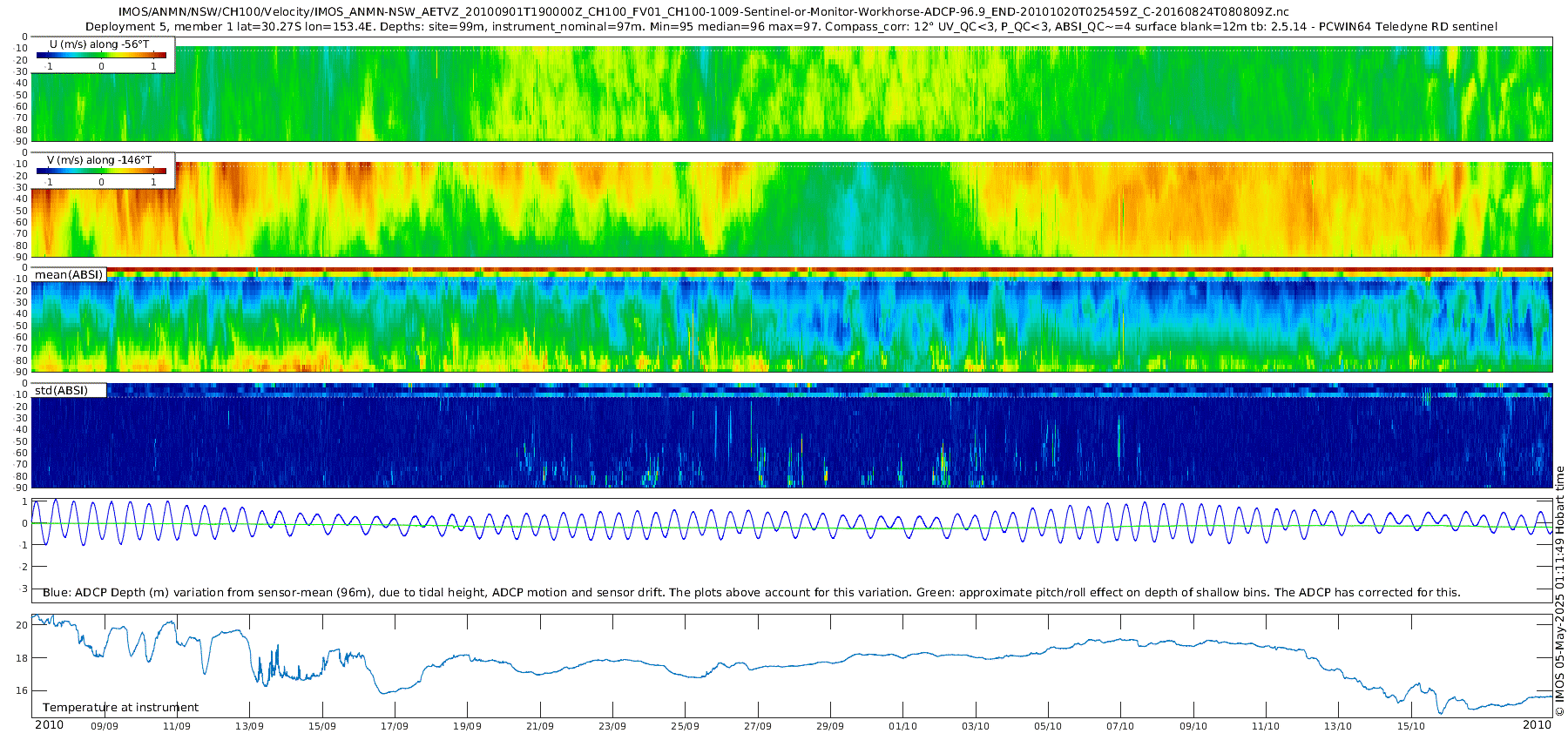Click the '01/10' date tick label
Viewport: 1568px width, 740px height.
[902, 726]
